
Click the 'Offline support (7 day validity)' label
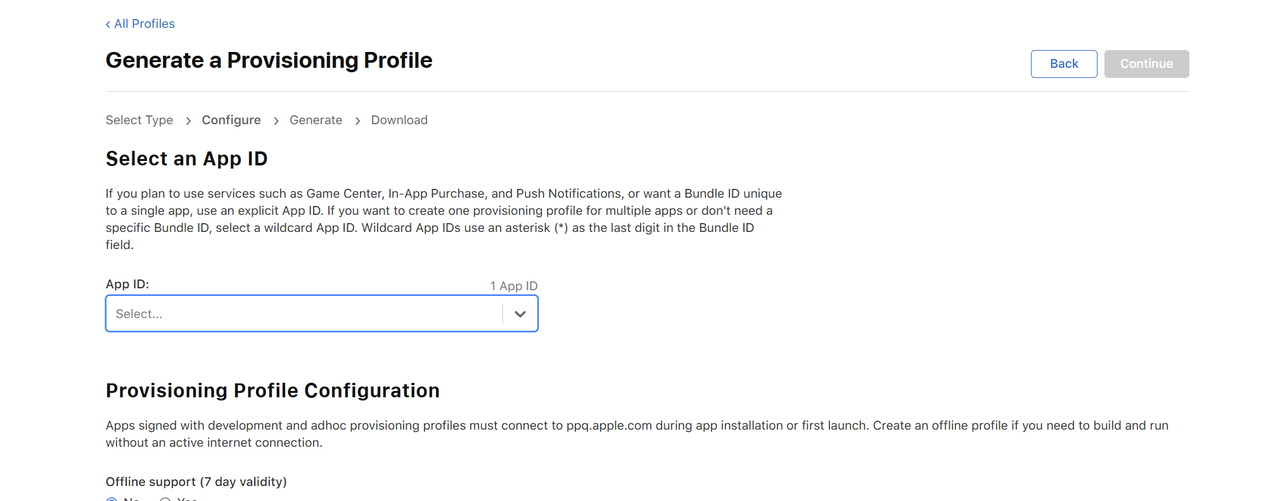point(196,481)
